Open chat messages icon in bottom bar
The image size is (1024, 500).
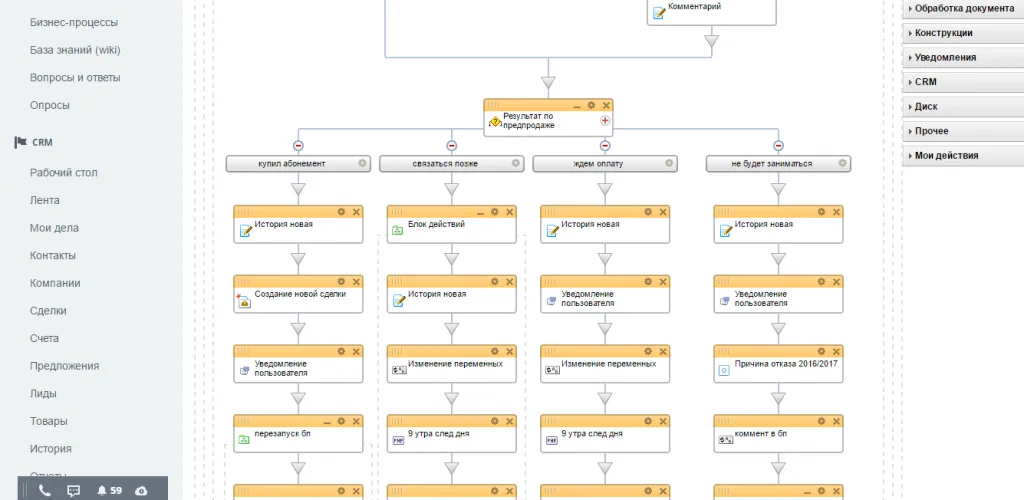tap(73, 490)
